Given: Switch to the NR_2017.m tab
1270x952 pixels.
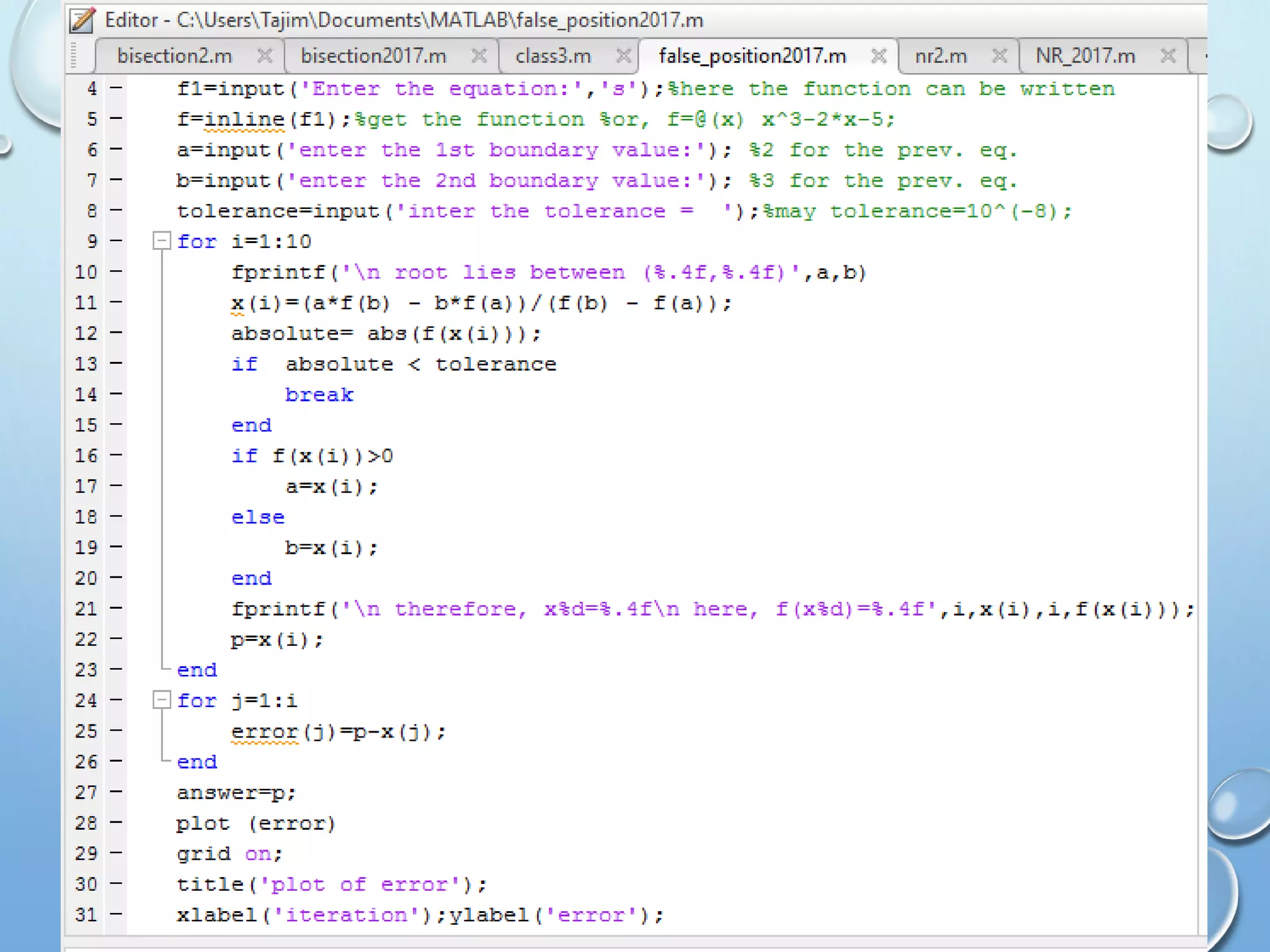Looking at the screenshot, I should (x=1086, y=56).
